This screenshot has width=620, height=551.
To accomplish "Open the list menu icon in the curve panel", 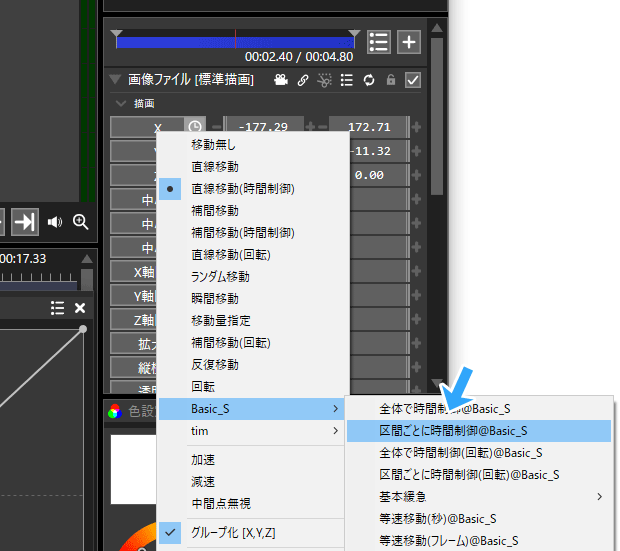I will click(58, 308).
